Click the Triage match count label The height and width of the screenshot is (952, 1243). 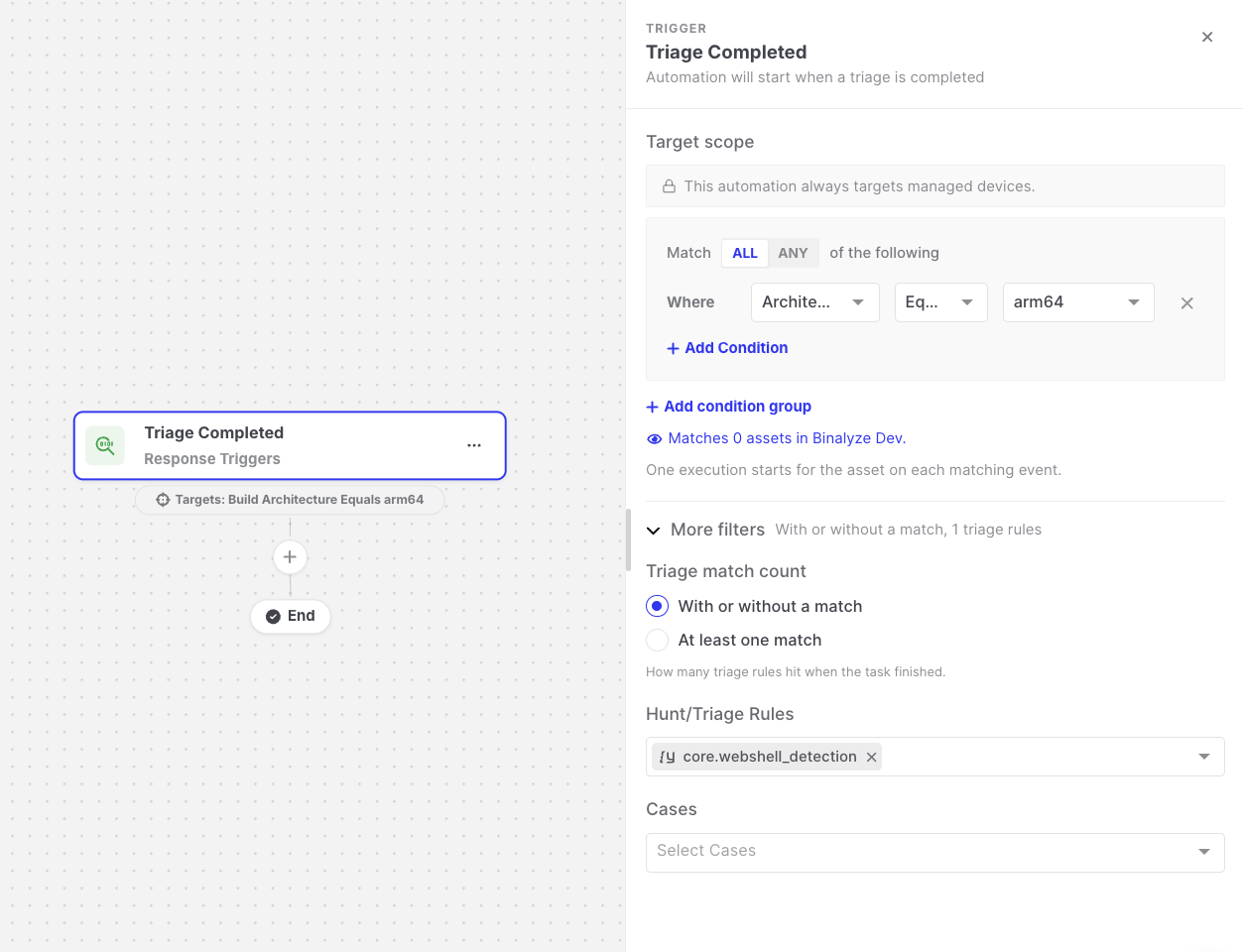pos(725,571)
